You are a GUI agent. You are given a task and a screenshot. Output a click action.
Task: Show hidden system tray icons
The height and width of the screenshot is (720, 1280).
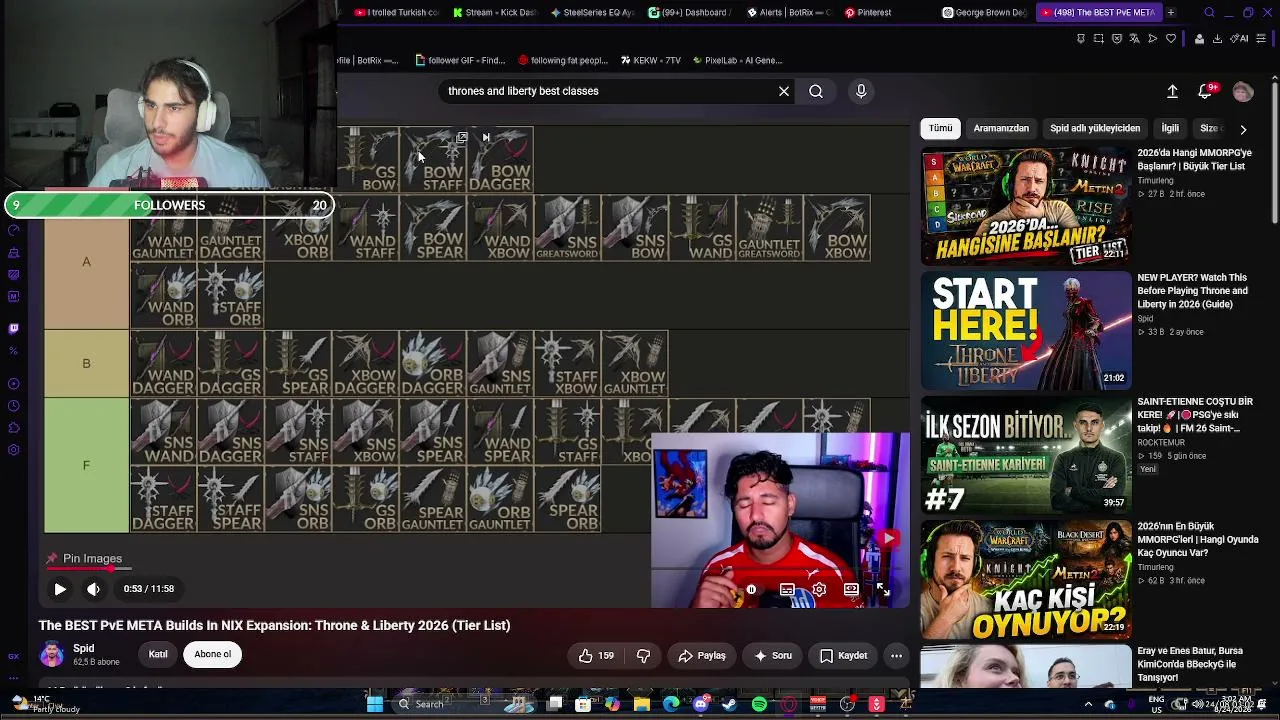click(1088, 704)
